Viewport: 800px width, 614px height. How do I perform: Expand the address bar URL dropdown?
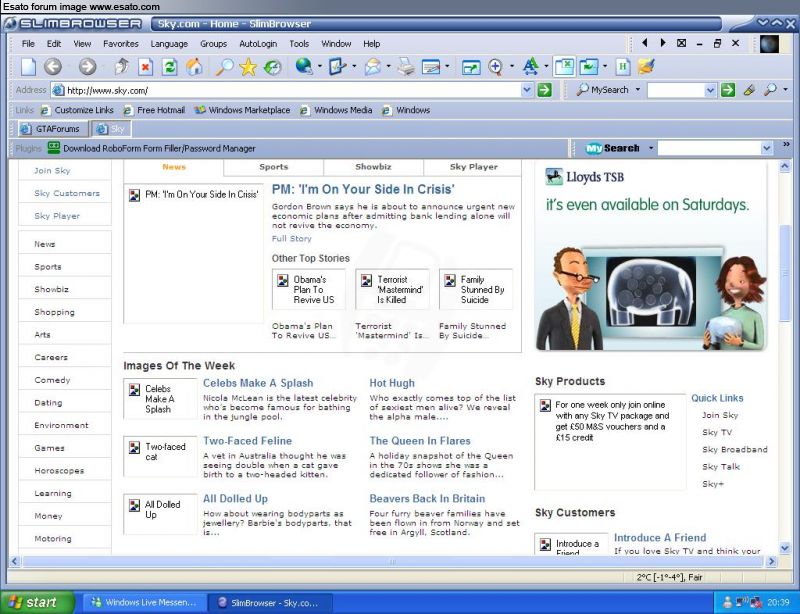tap(527, 90)
